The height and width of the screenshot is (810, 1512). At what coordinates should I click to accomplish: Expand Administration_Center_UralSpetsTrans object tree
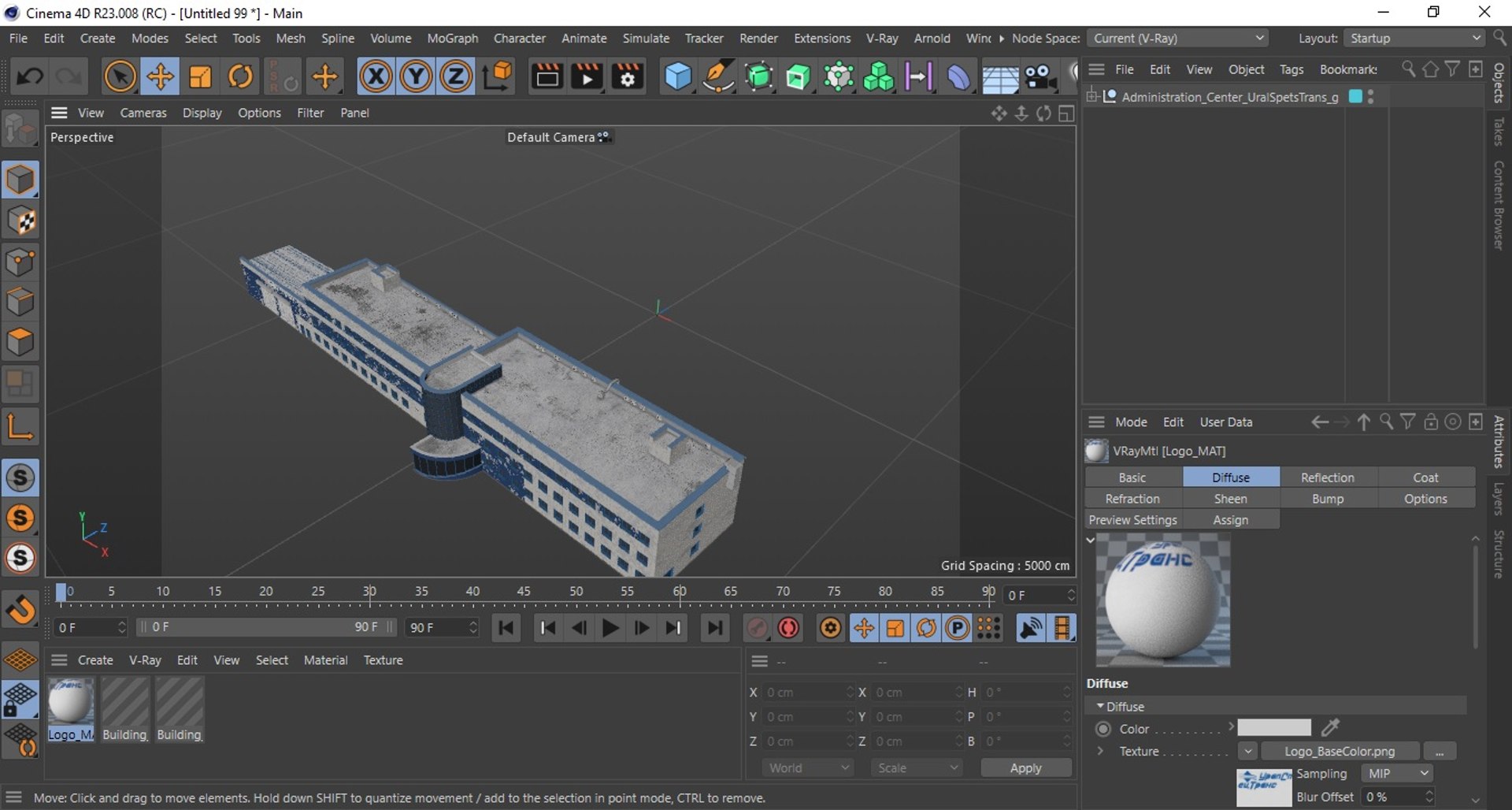coord(1092,96)
